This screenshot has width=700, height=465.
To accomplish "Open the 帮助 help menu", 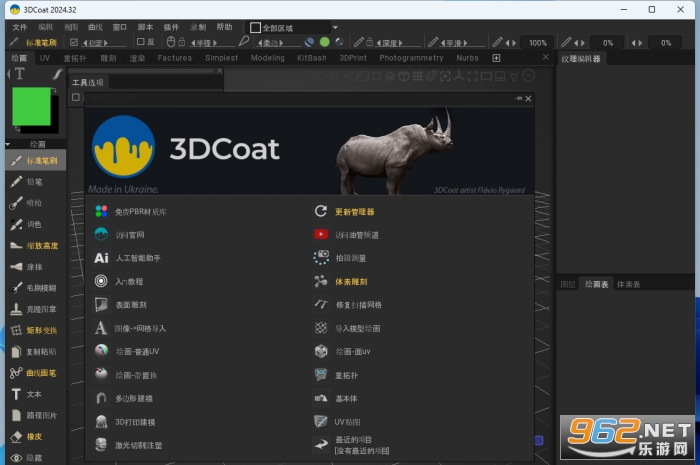I will [224, 27].
